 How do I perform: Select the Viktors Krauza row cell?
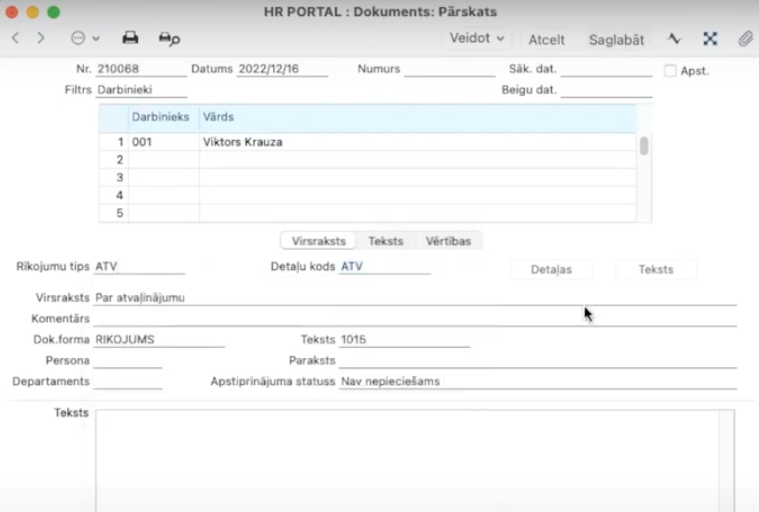243,143
